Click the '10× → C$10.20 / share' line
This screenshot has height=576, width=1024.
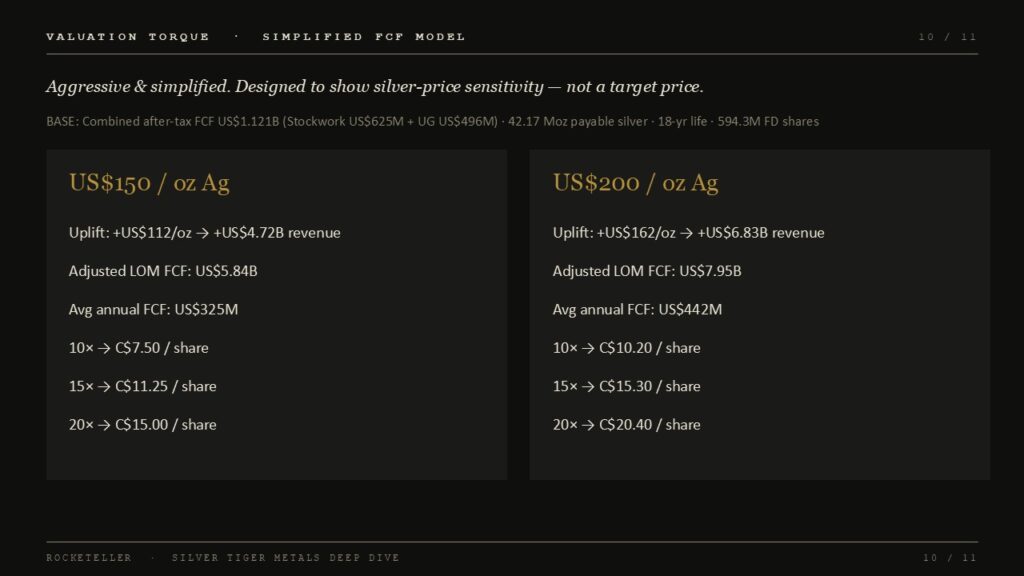click(x=626, y=348)
